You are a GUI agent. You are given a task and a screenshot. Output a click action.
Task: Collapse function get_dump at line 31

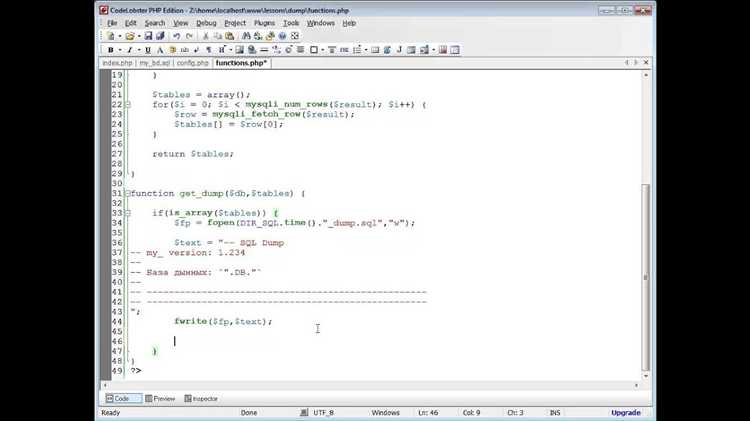pos(128,193)
